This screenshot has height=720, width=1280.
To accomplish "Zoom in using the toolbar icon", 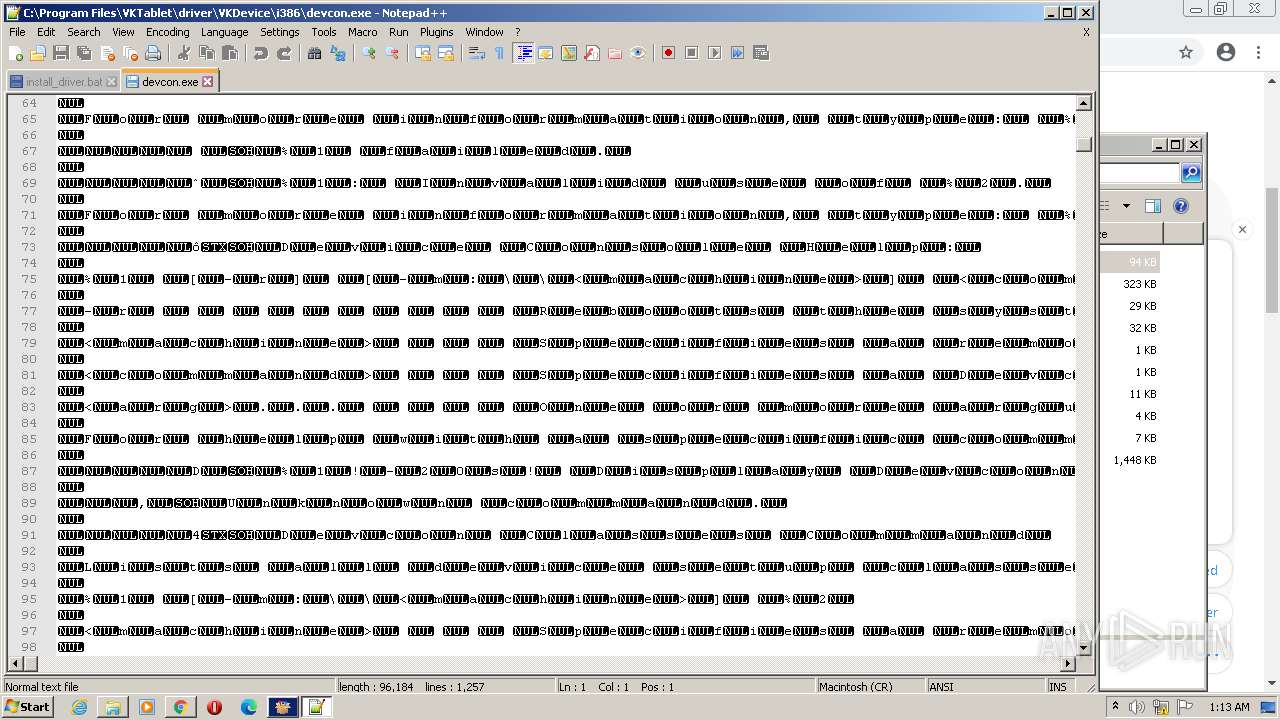I will pyautogui.click(x=369, y=53).
